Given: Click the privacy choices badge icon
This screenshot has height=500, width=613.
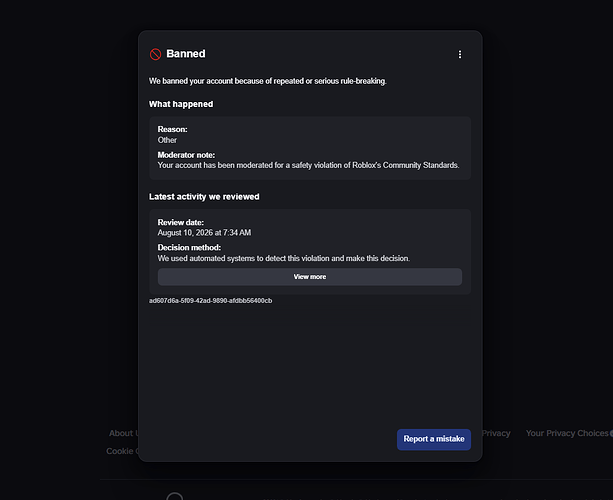Looking at the screenshot, I should pos(611,433).
